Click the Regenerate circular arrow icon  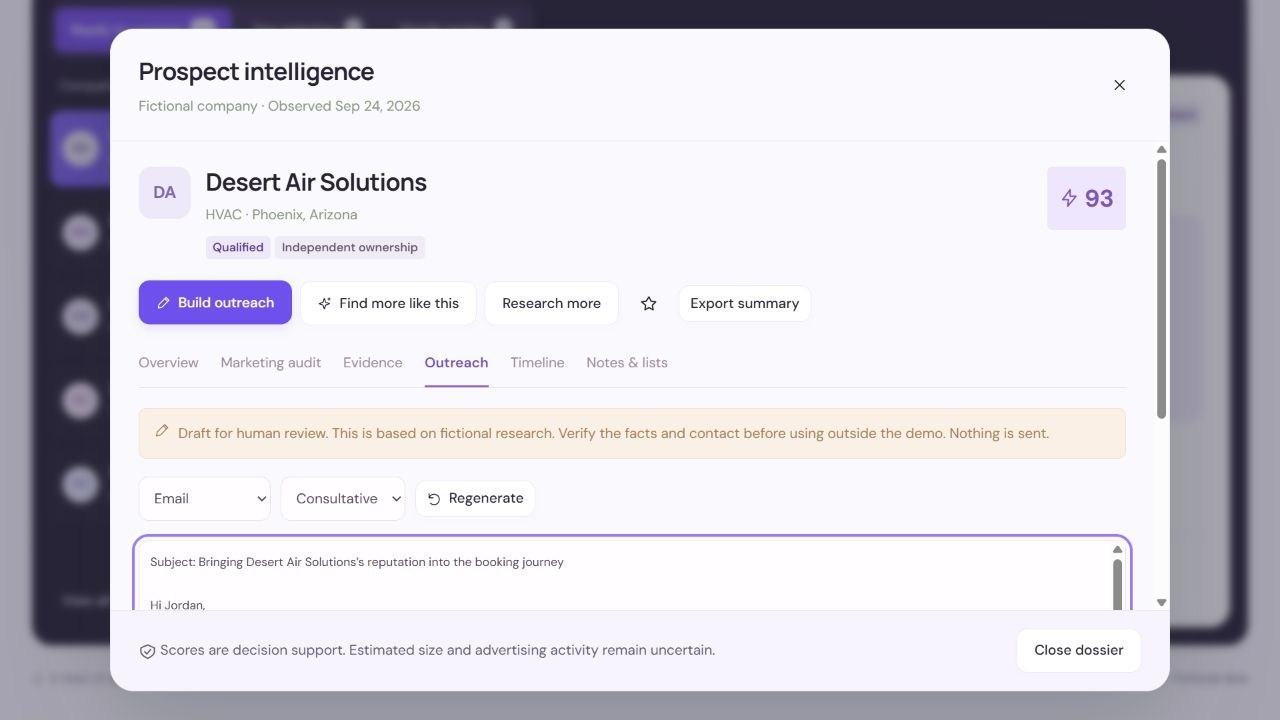[x=434, y=499]
